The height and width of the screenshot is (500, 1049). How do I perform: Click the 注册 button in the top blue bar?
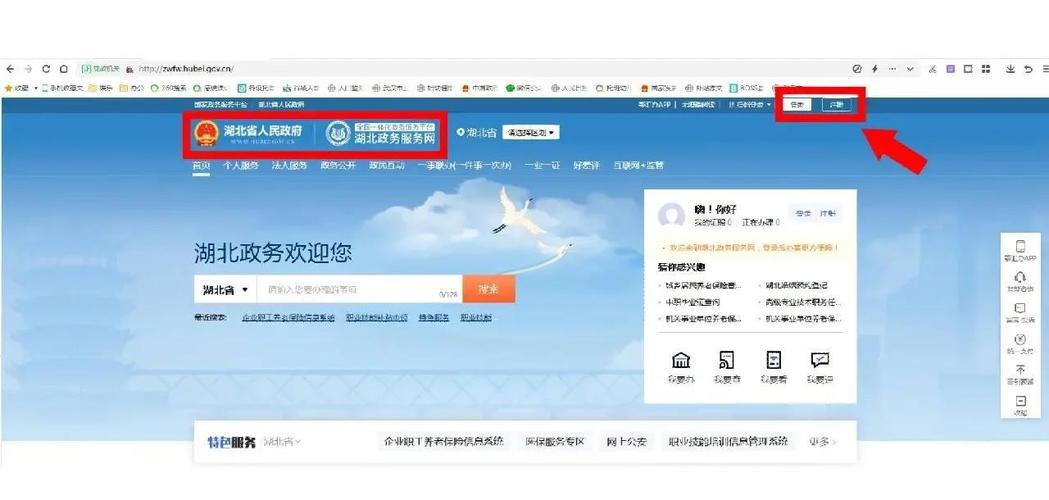pos(836,104)
